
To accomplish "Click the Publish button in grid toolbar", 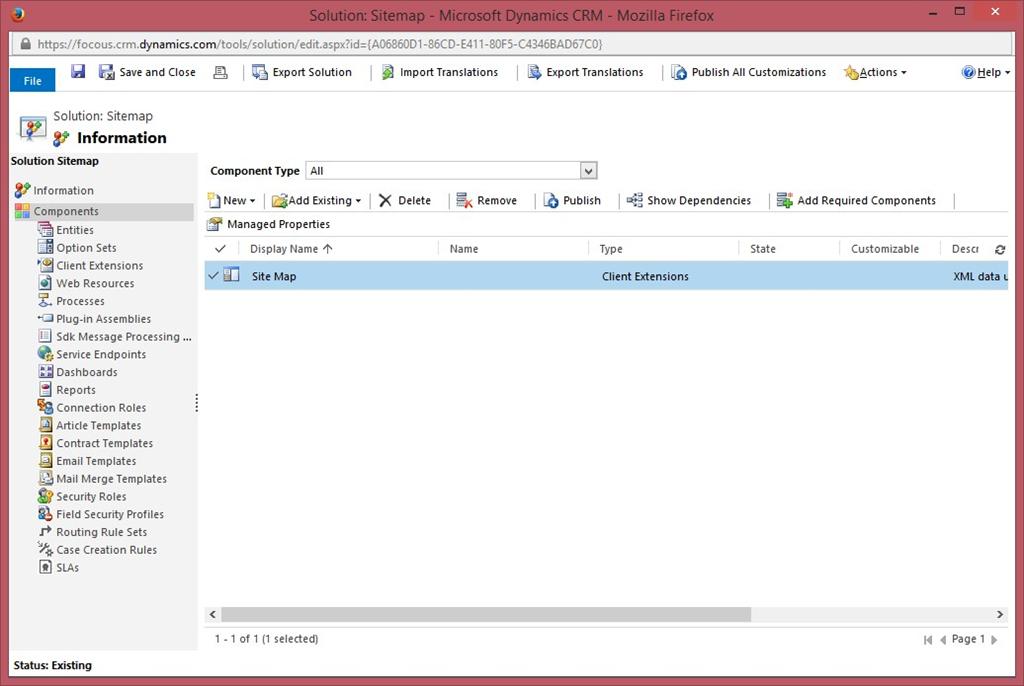I will tap(572, 201).
